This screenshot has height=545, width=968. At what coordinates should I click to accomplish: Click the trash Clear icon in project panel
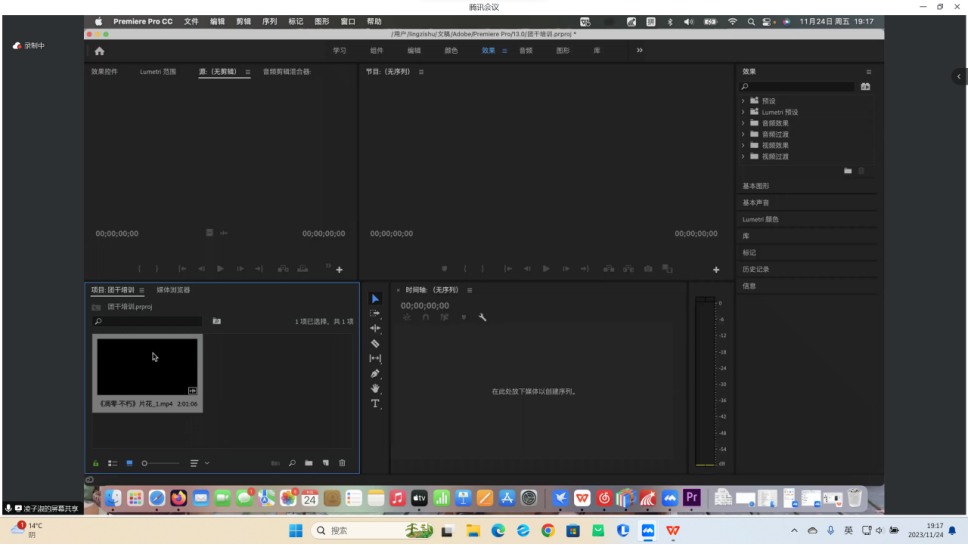(x=342, y=463)
